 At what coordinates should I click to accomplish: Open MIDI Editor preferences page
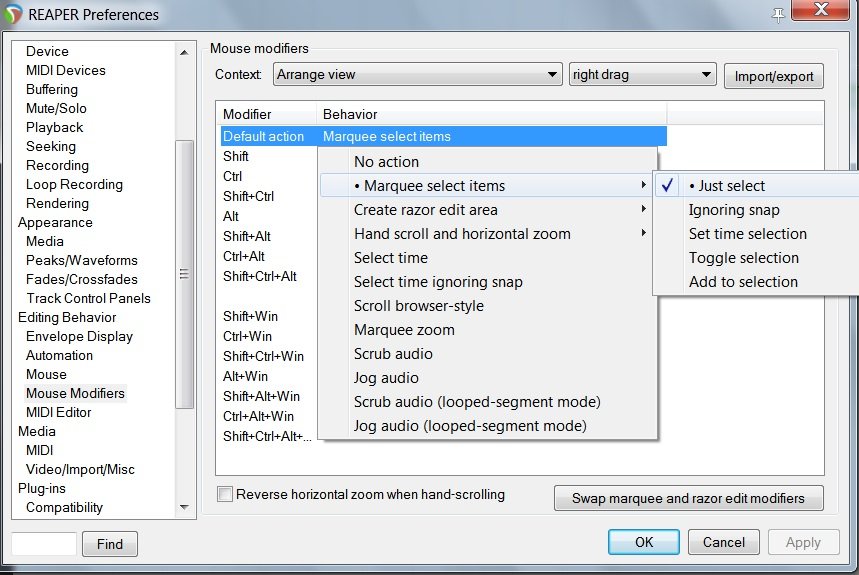[59, 412]
